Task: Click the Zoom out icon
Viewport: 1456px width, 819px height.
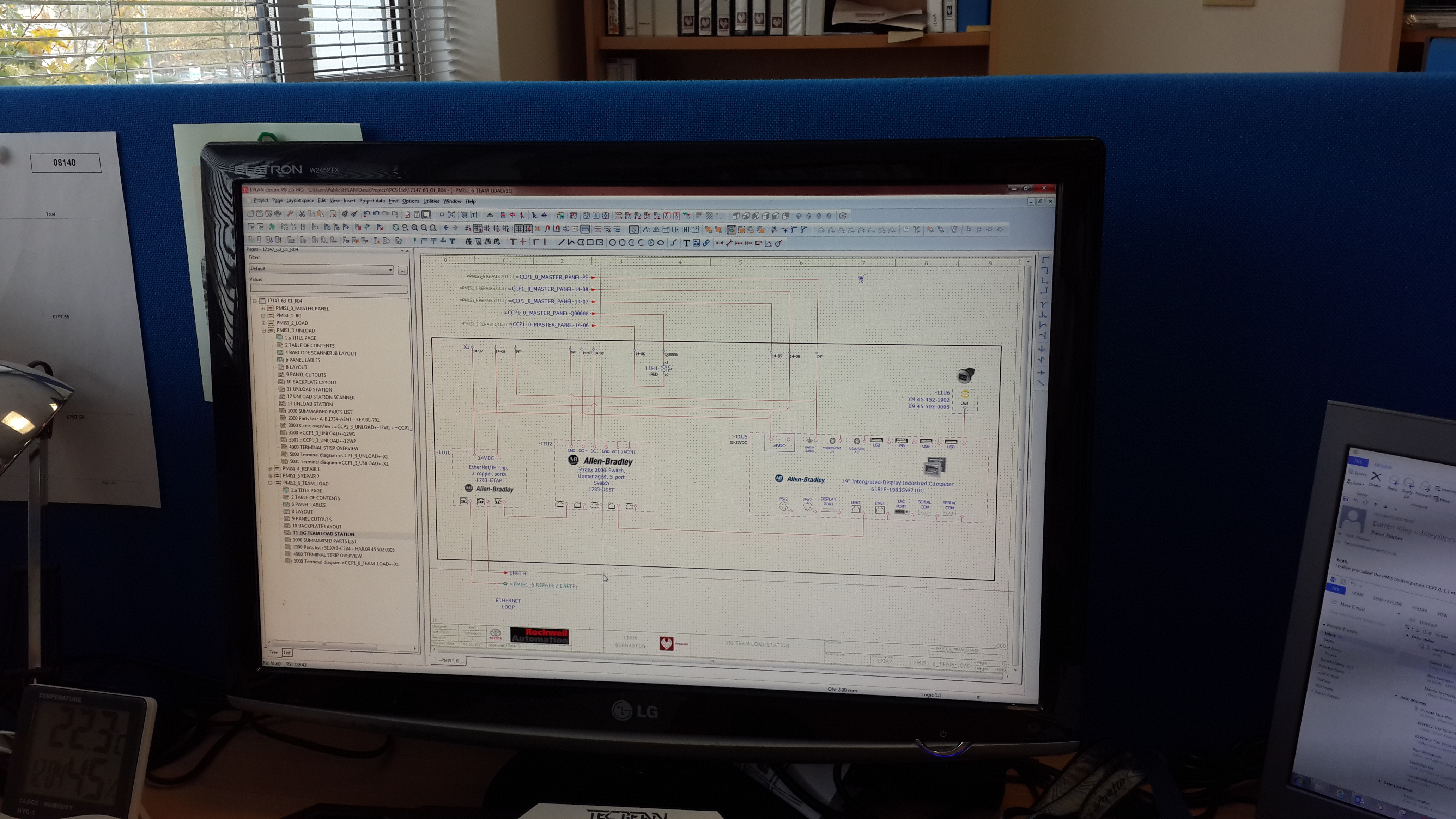Action: click(424, 228)
